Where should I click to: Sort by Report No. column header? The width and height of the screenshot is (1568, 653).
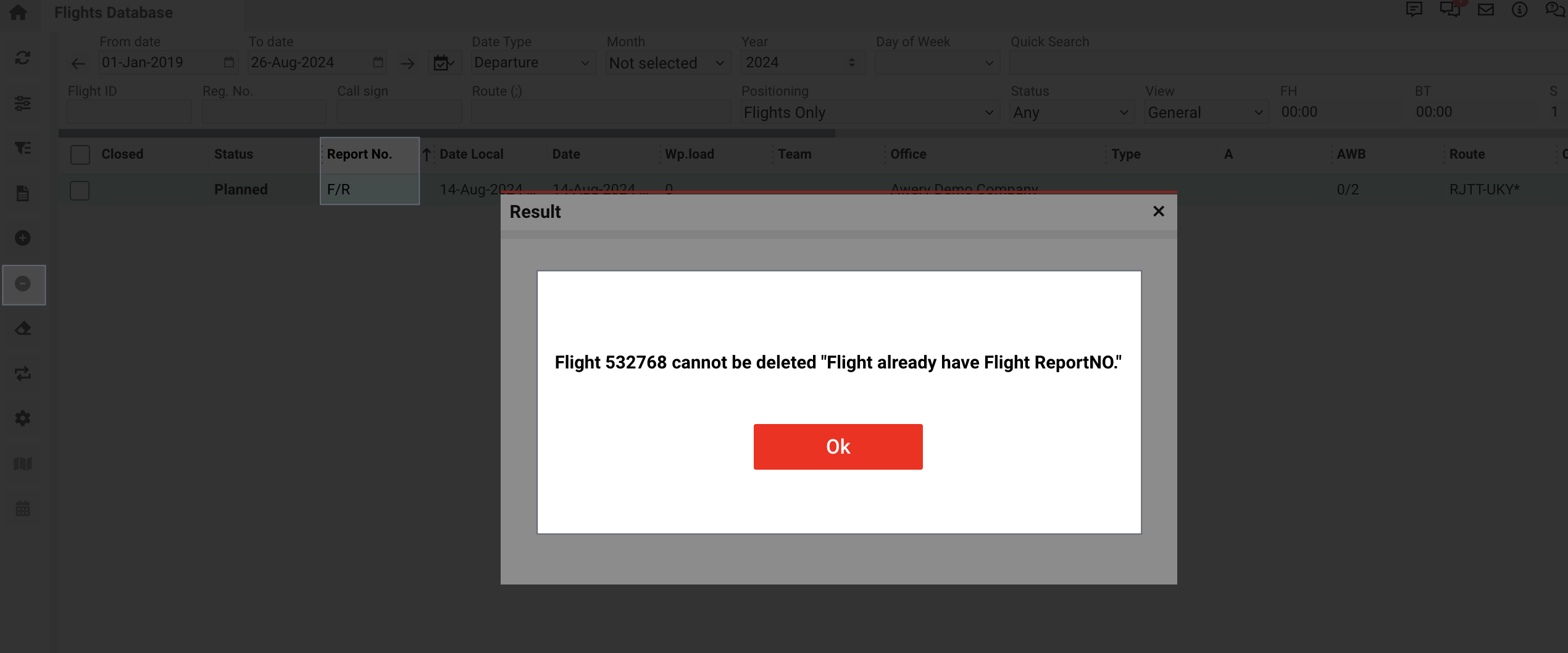[x=359, y=154]
